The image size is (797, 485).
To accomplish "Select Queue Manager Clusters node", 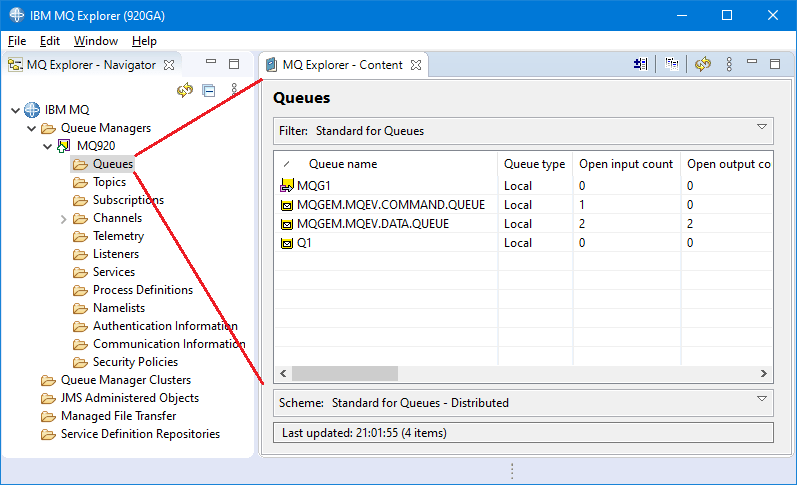I will click(x=126, y=380).
